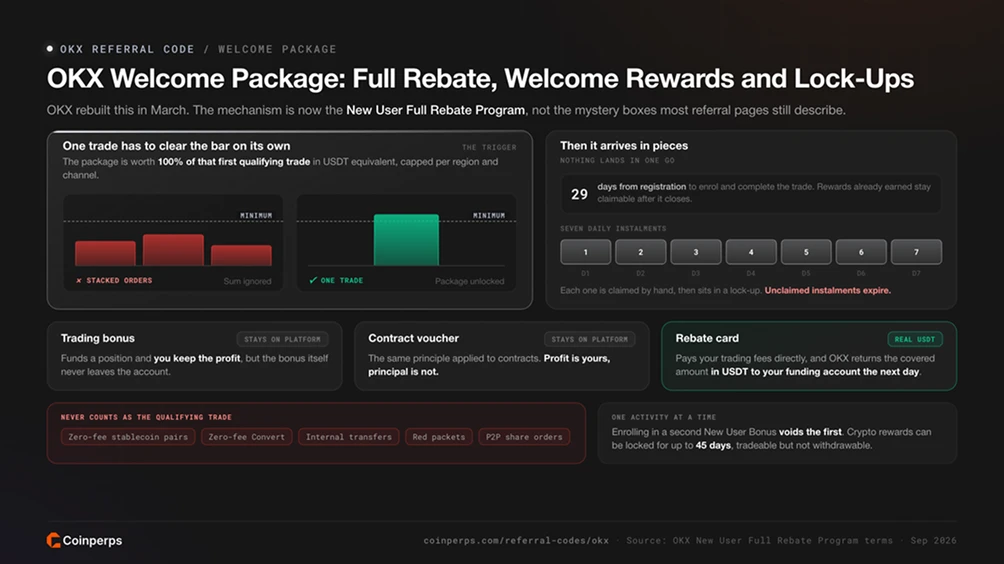Click 'ONE TRADE' label
Screen dimensions: 1004x564
[341, 280]
